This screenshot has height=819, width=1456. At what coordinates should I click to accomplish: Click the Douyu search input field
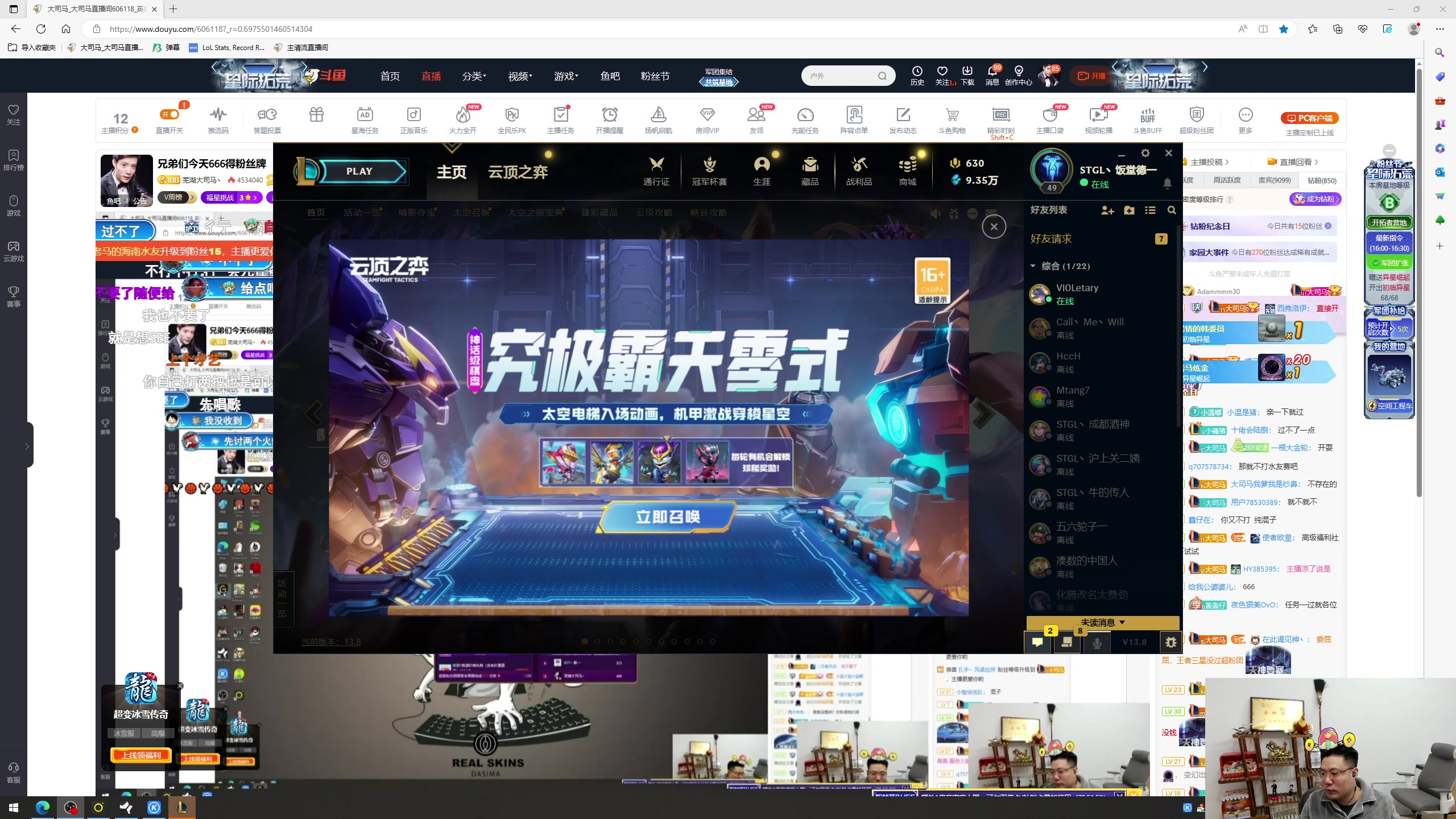pos(841,76)
